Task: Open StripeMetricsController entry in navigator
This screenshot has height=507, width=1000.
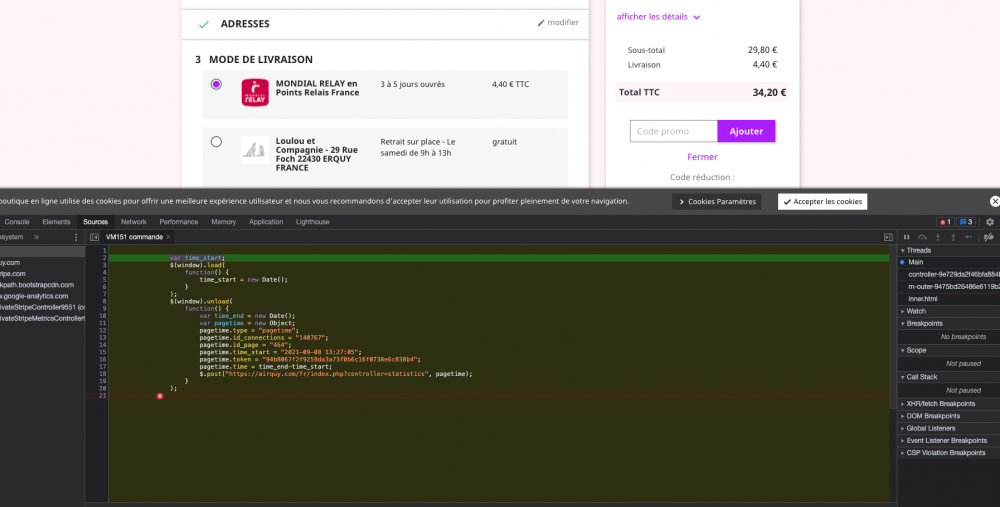Action: [42, 318]
